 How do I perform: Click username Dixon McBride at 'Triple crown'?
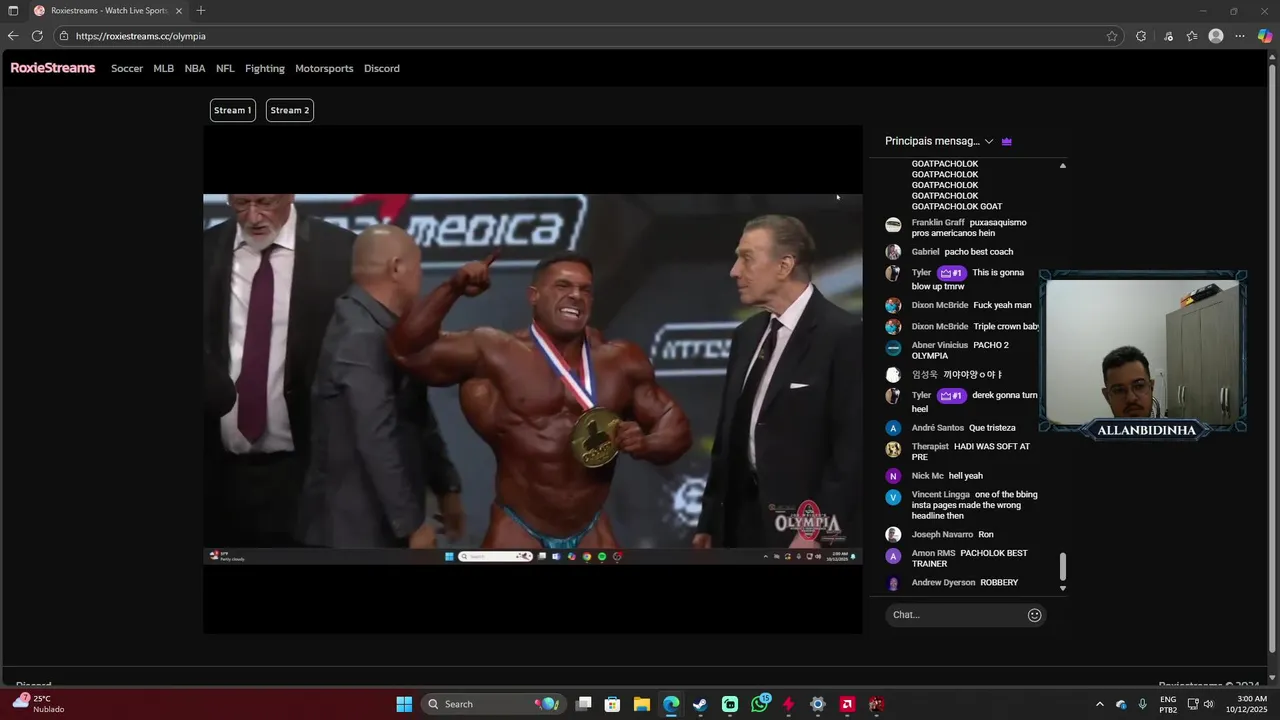(x=940, y=327)
